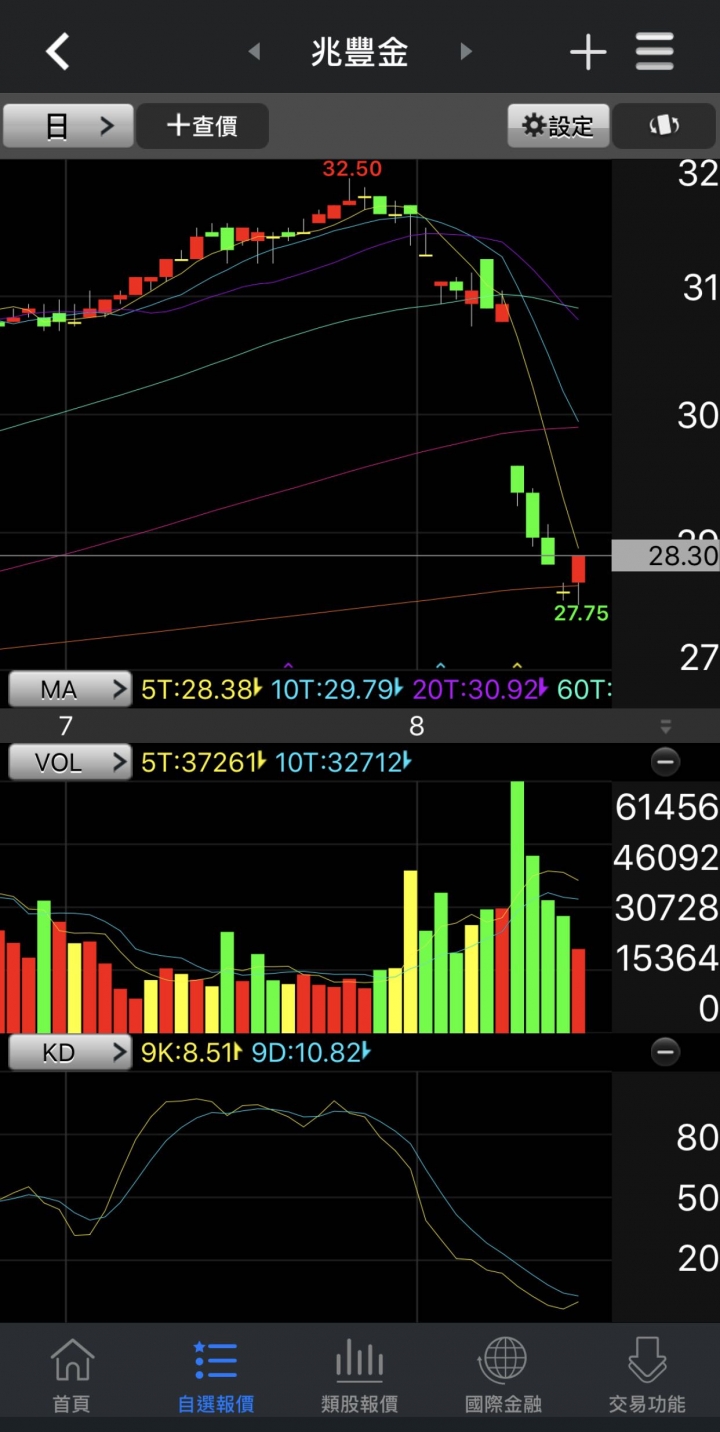This screenshot has height=1432, width=720.
Task: Change the VOL indicator selector
Action: (x=70, y=763)
